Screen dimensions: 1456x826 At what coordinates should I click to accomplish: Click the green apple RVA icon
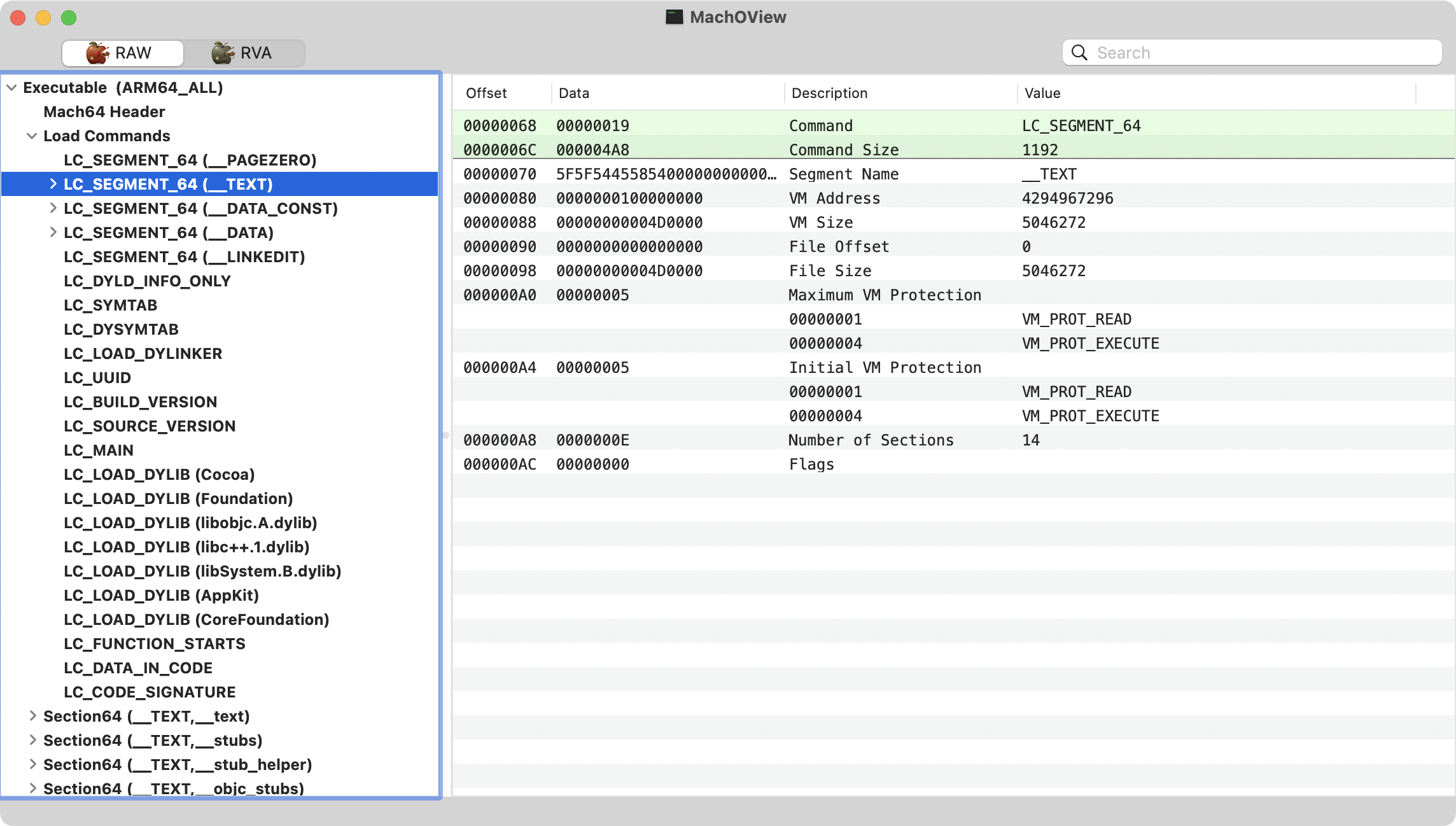[223, 53]
